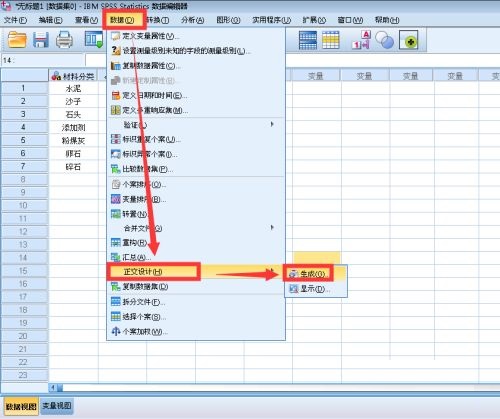Select 转置(N) transpose entry
The height and width of the screenshot is (419, 500).
tap(196, 214)
